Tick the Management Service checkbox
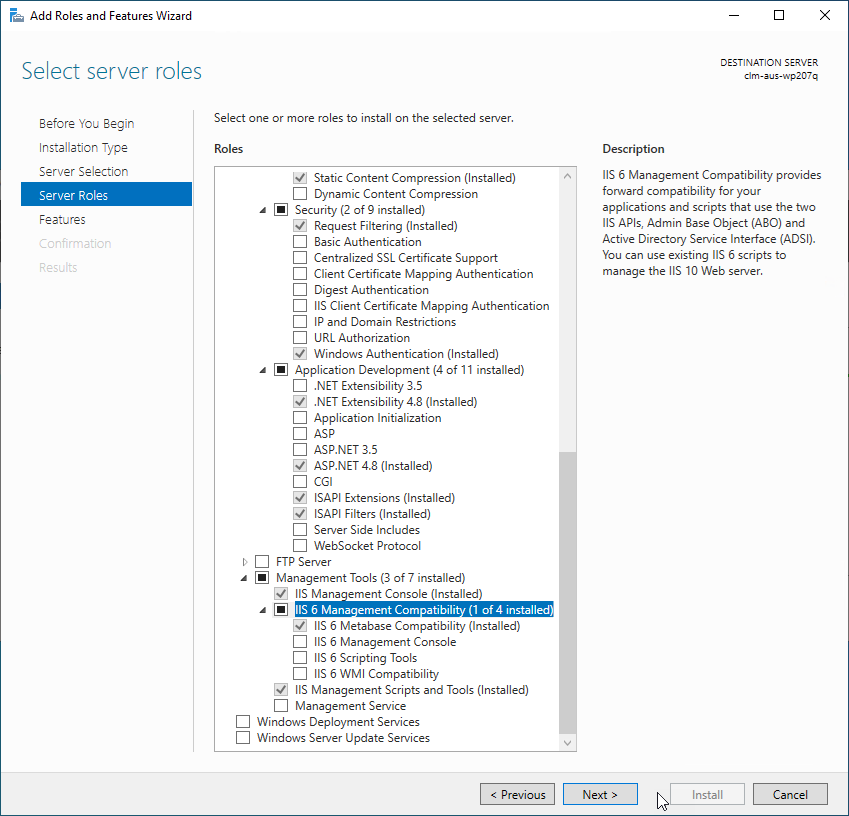Image resolution: width=849 pixels, height=816 pixels. [281, 706]
